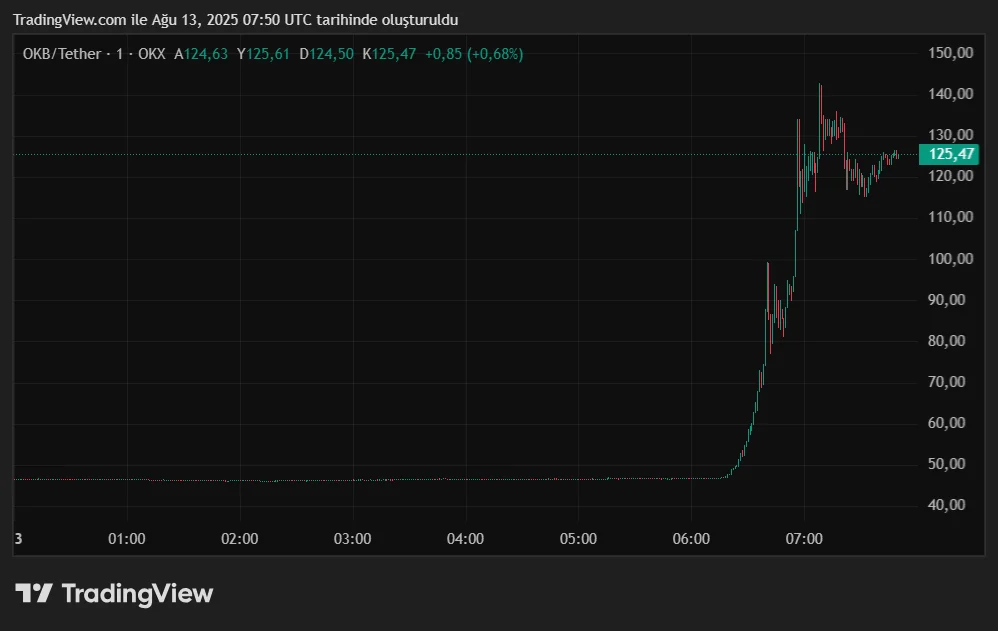The height and width of the screenshot is (631, 998).
Task: Click the 120,00 price axis label
Action: pos(950,176)
